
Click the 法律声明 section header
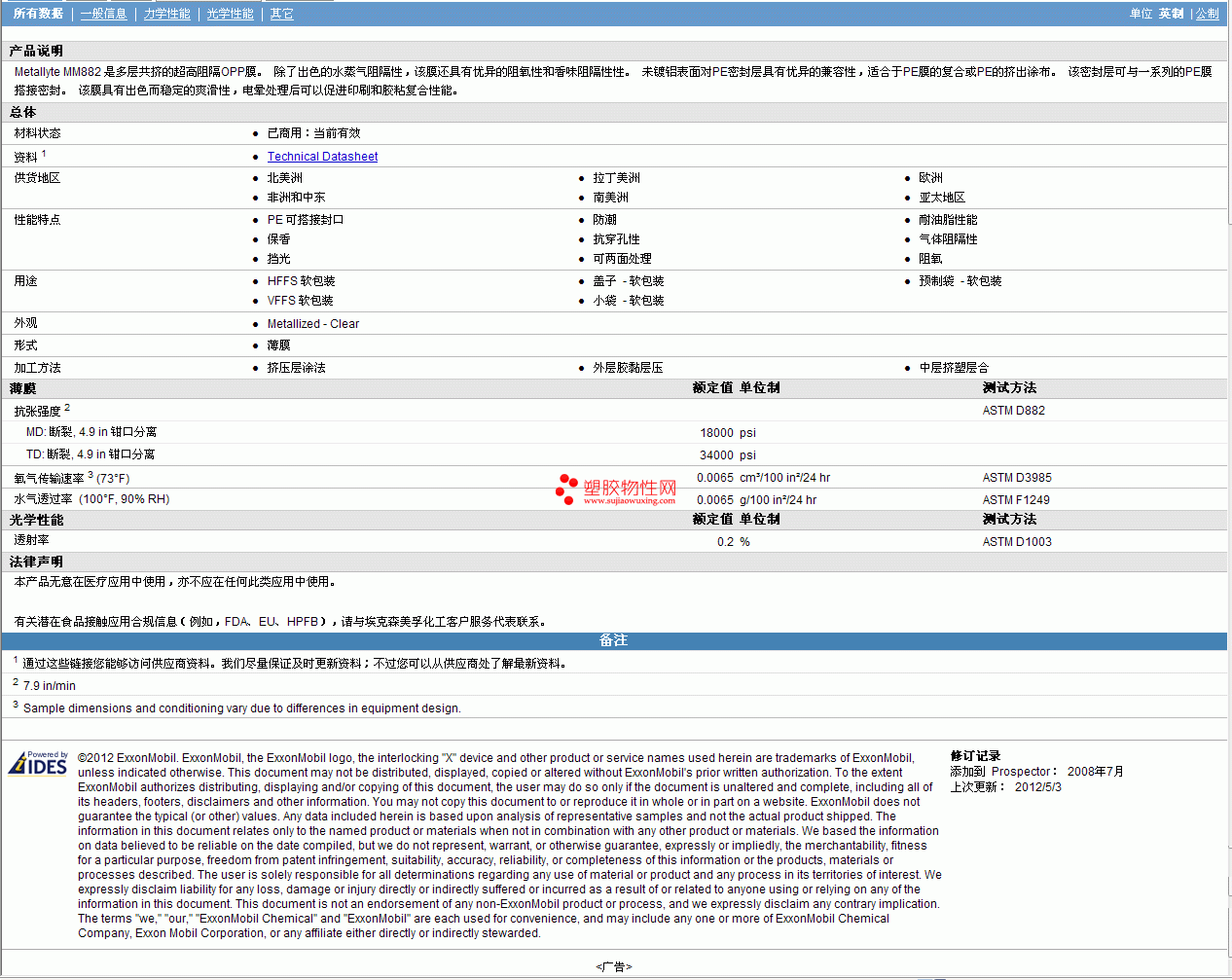point(36,562)
